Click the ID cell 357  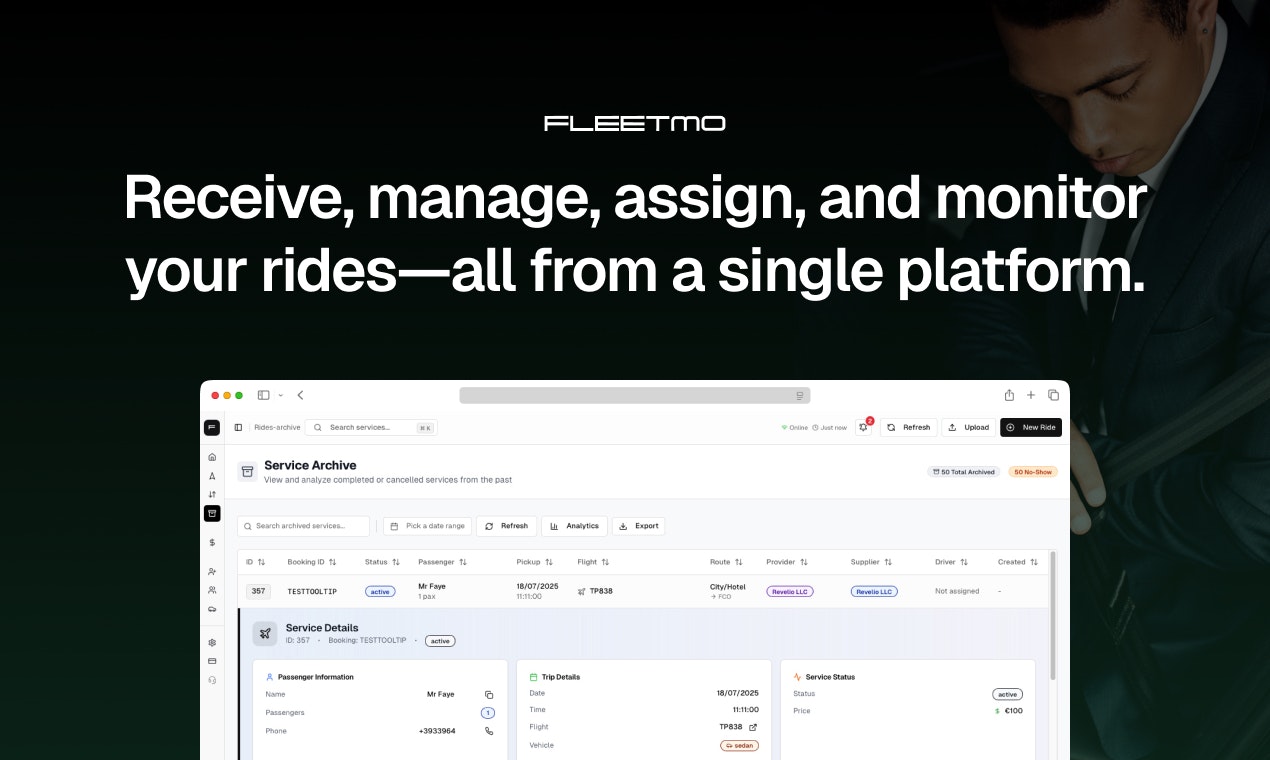pos(258,591)
